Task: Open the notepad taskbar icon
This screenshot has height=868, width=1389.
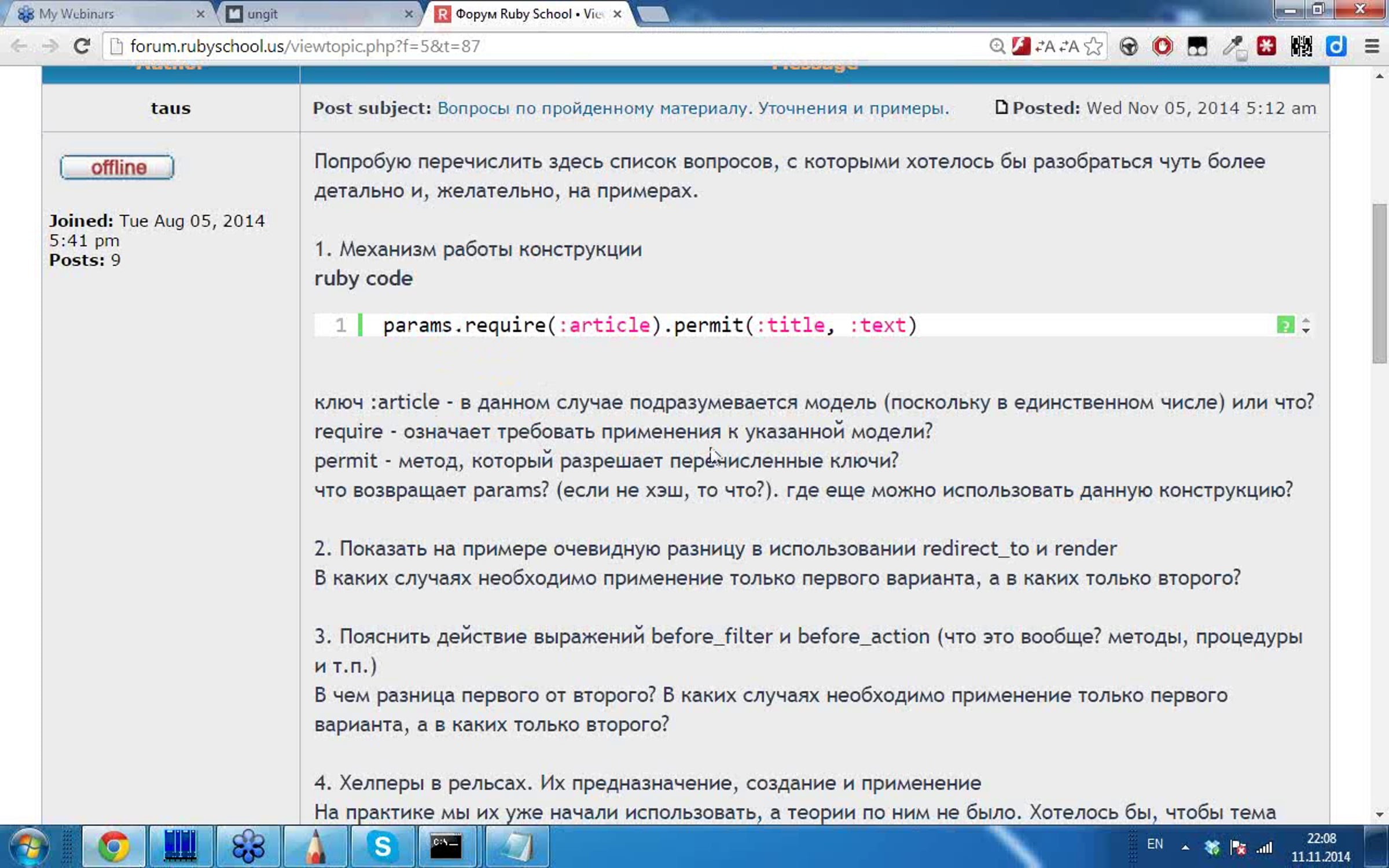Action: 516,847
